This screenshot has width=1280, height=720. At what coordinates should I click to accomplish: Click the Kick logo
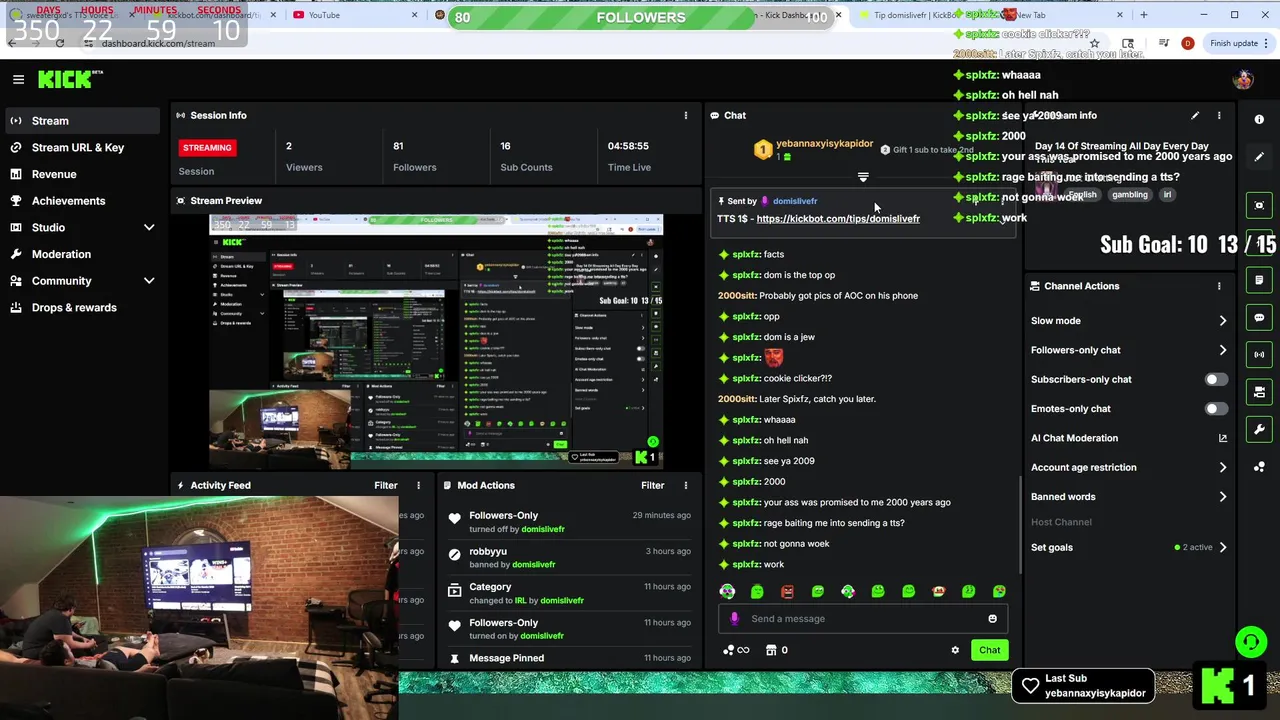[70, 79]
